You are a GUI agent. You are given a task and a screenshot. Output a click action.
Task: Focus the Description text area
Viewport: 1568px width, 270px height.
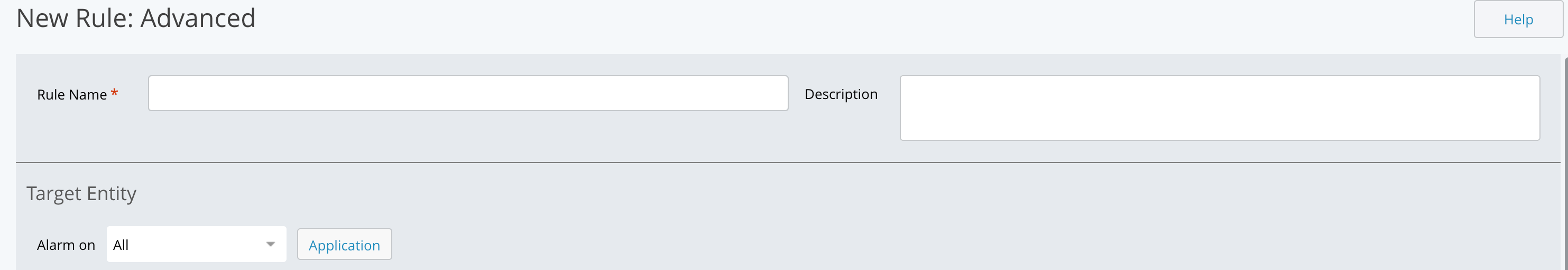1219,108
